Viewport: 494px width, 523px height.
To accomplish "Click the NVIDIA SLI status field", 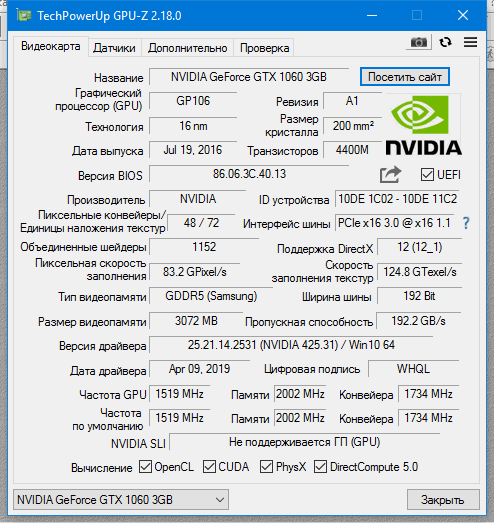I will pyautogui.click(x=305, y=442).
